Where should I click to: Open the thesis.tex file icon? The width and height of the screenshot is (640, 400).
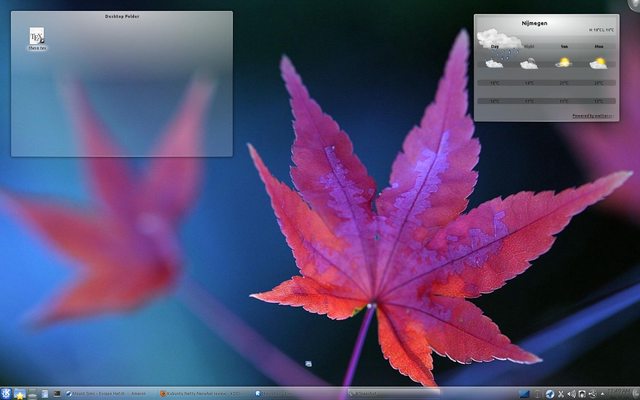coord(37,39)
